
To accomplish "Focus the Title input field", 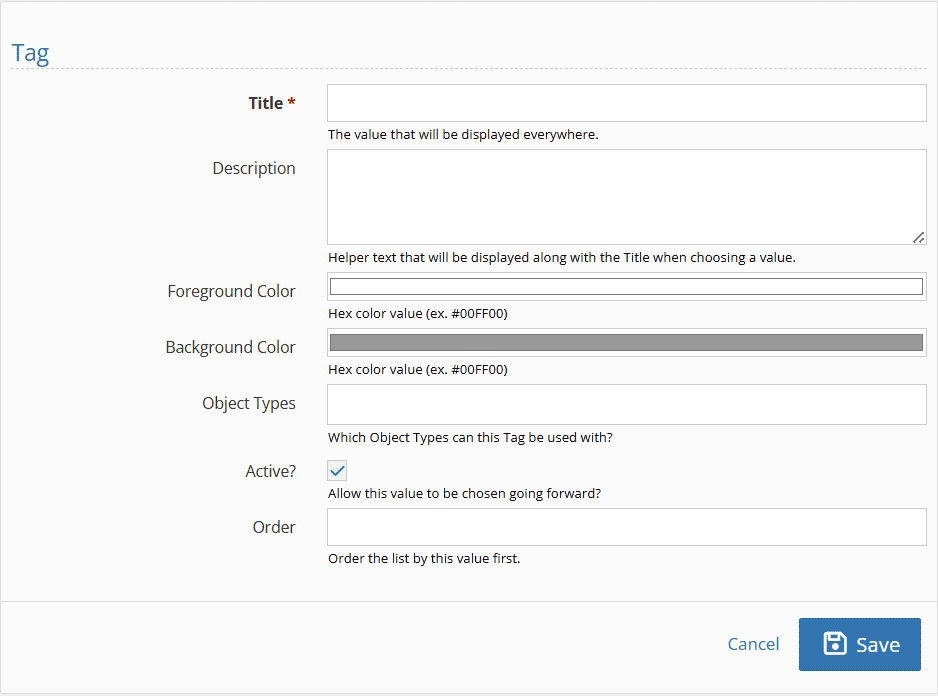I will coord(626,103).
